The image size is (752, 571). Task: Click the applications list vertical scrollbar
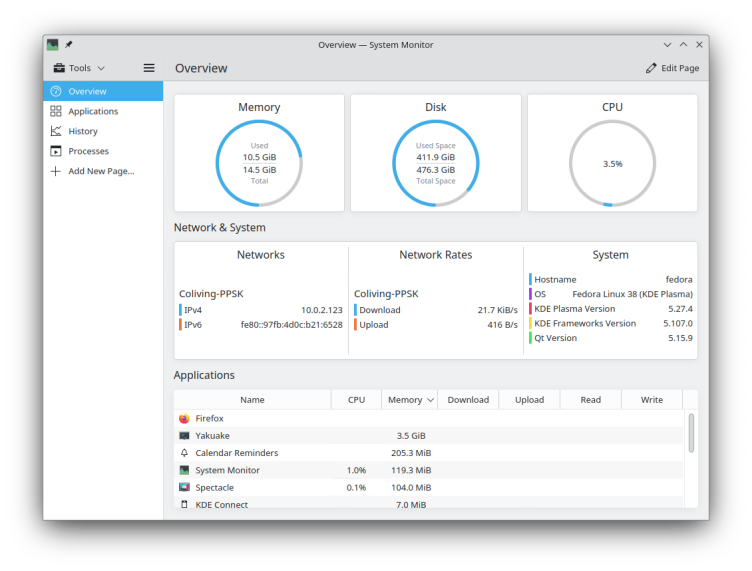[691, 433]
